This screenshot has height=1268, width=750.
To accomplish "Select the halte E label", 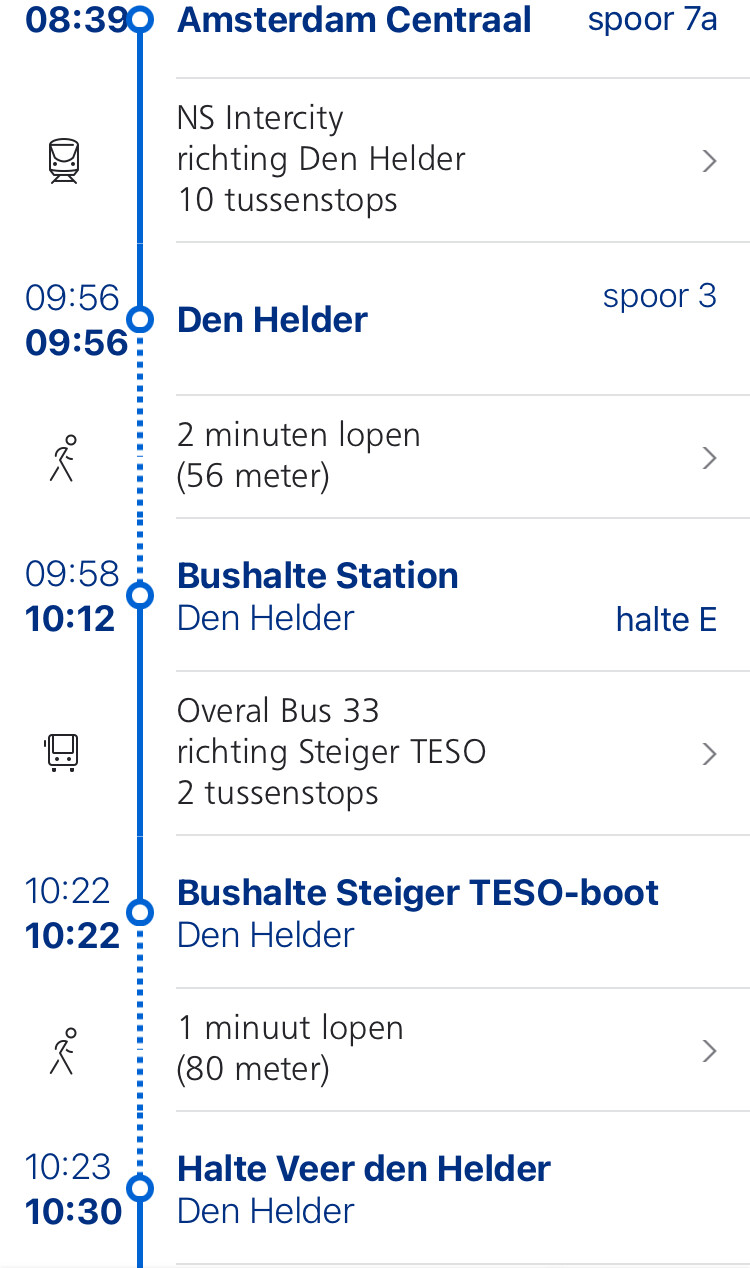I will (666, 620).
